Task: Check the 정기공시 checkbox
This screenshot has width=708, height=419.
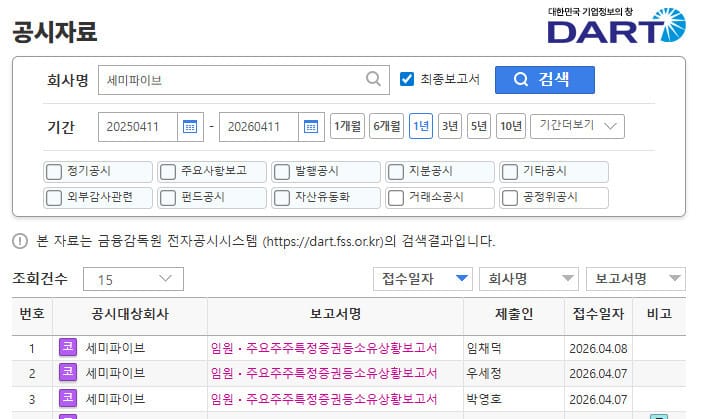Action: tap(54, 171)
